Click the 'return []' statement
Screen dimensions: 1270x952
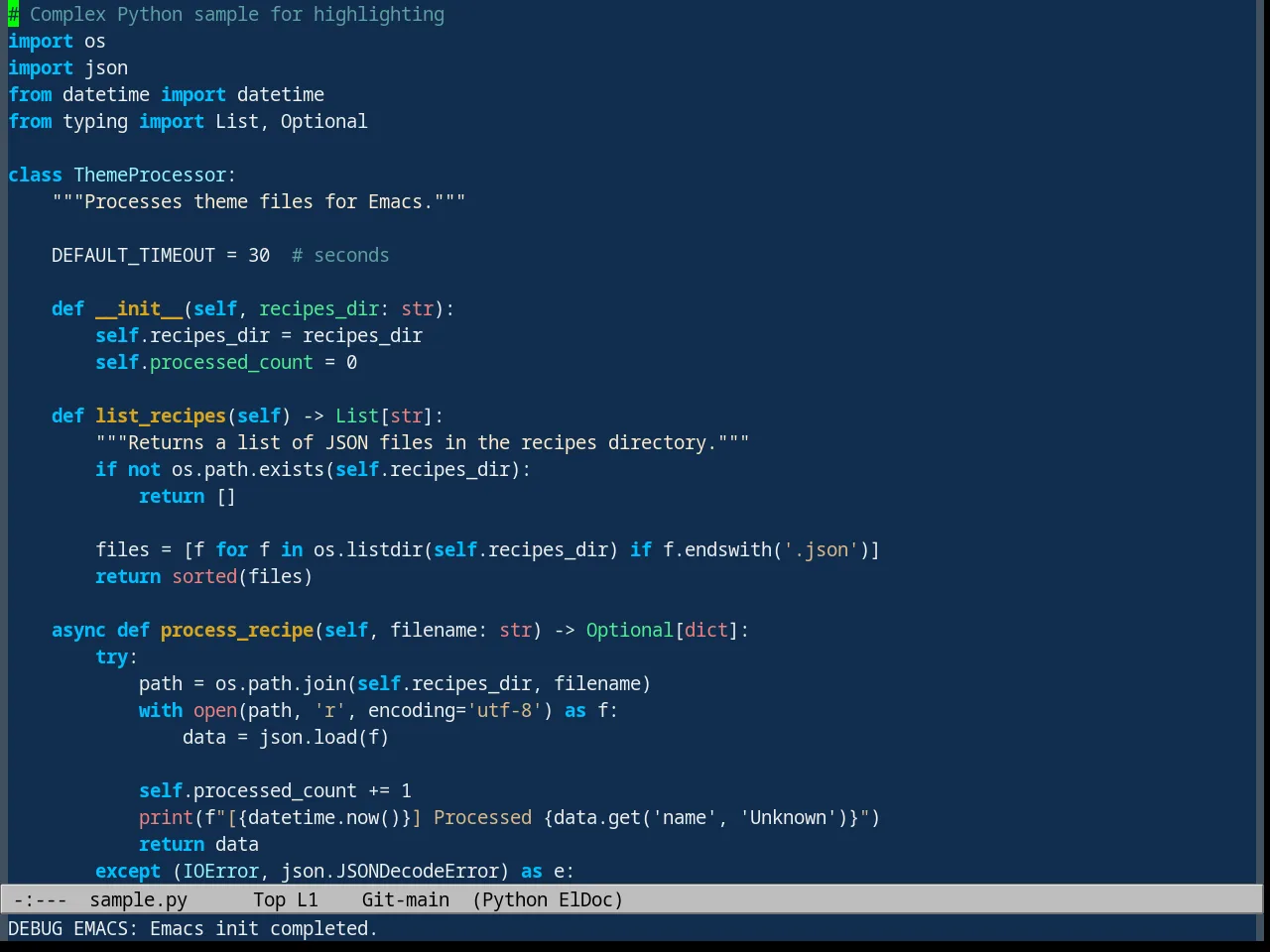188,496
